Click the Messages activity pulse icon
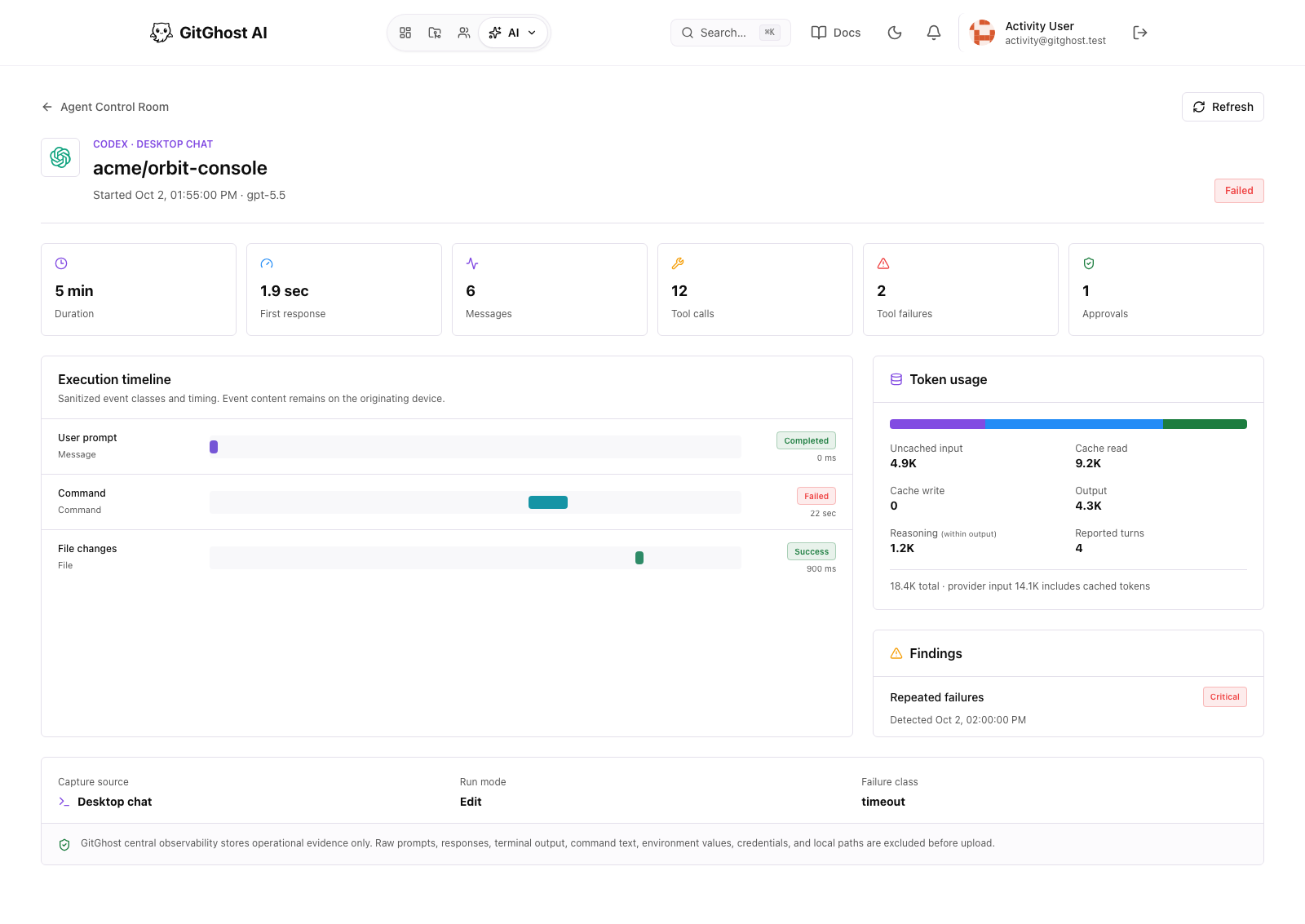 (472, 263)
